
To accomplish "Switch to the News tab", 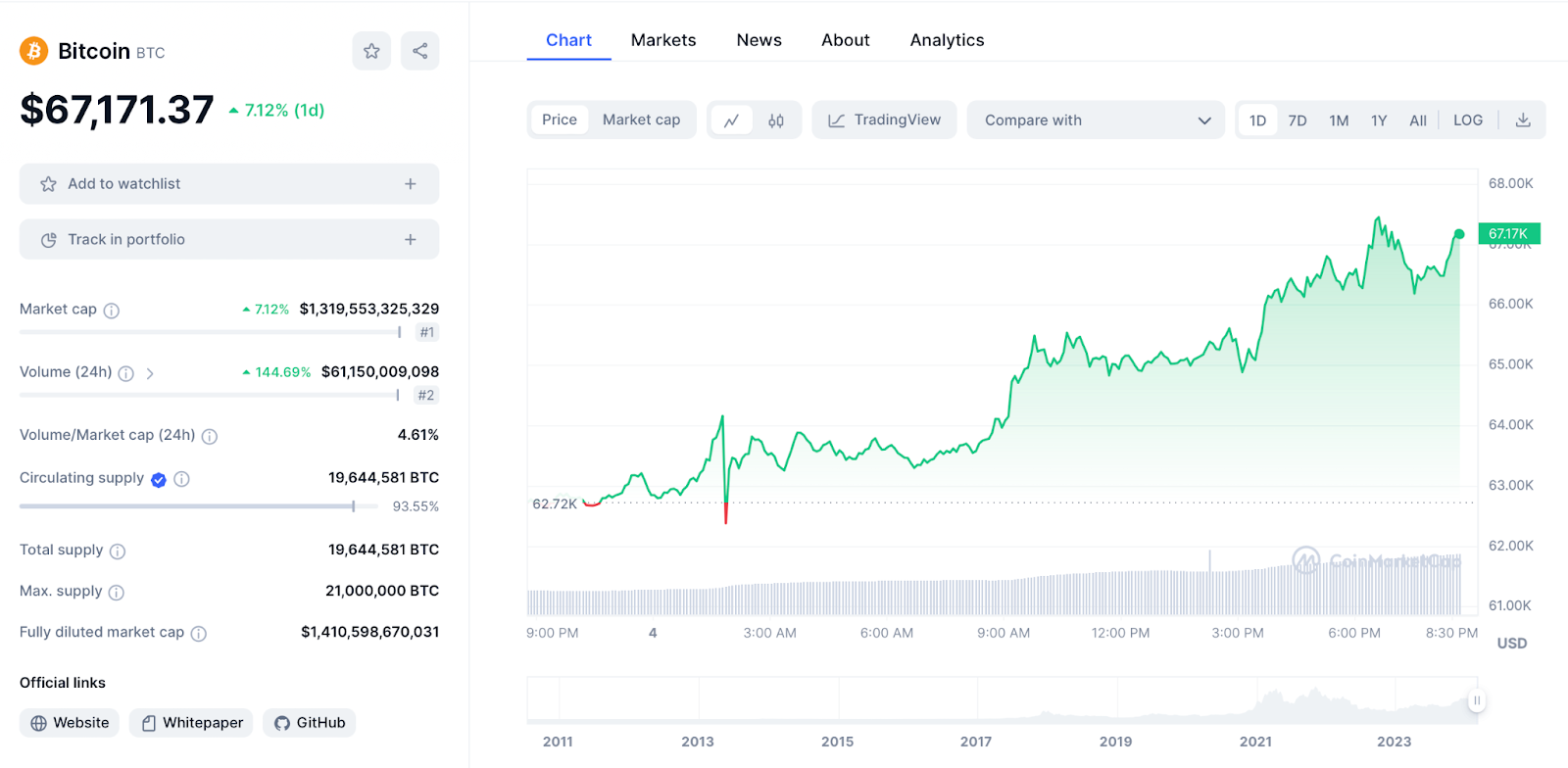I will [759, 40].
